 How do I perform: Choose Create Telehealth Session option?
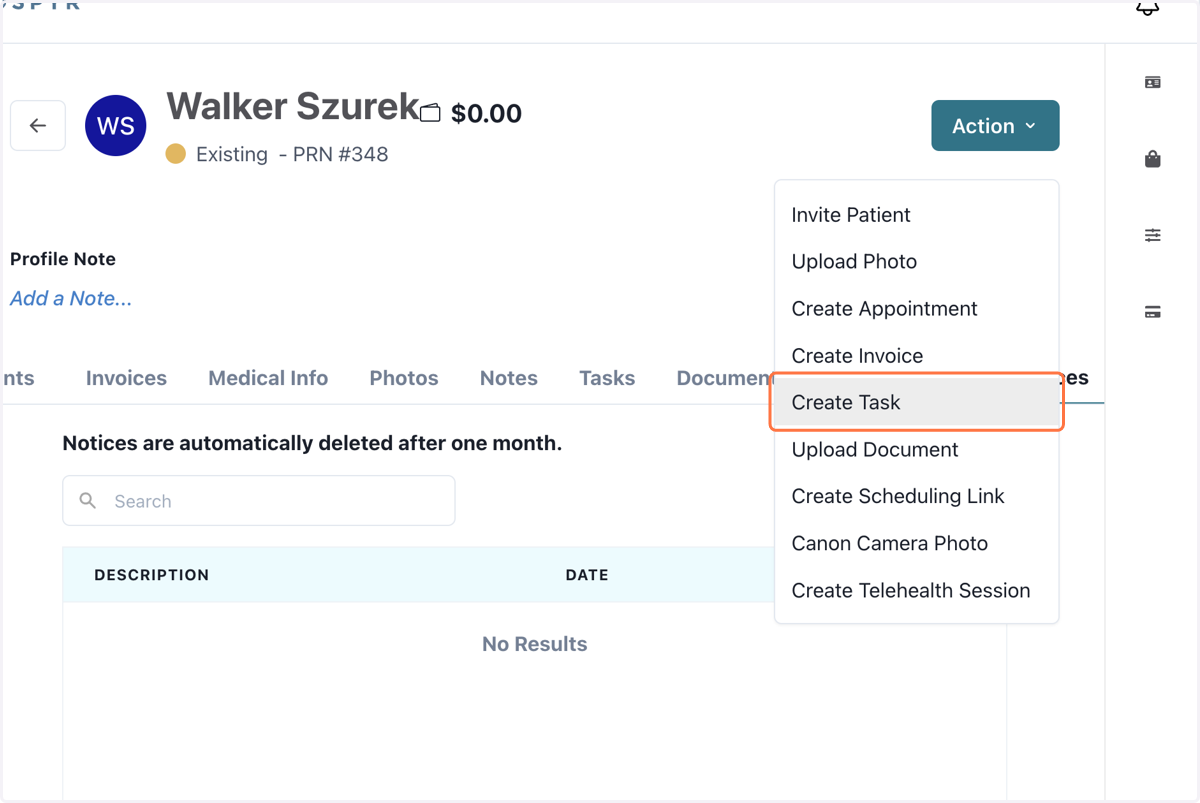pyautogui.click(x=916, y=591)
